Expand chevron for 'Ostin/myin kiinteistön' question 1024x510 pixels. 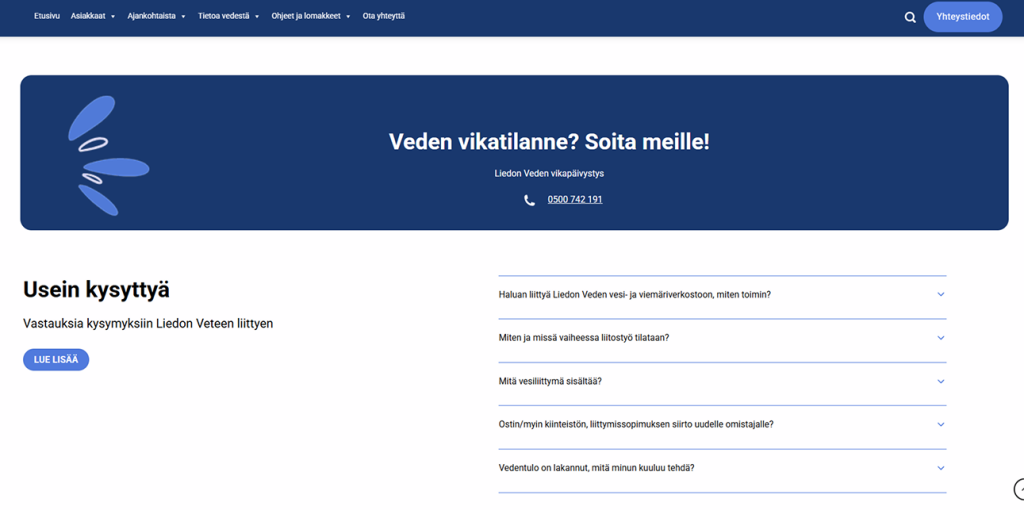pos(940,424)
